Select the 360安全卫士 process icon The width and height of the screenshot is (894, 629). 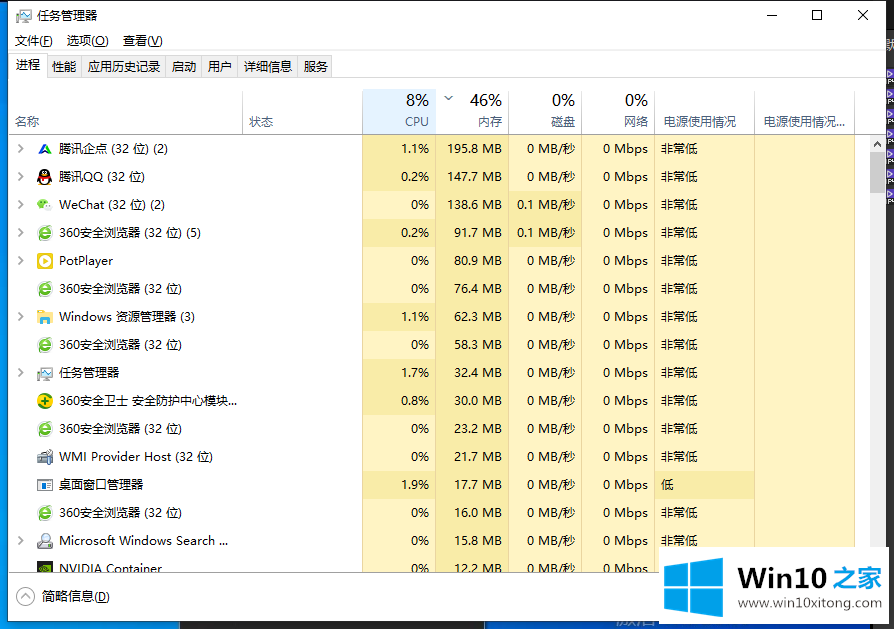(x=44, y=401)
